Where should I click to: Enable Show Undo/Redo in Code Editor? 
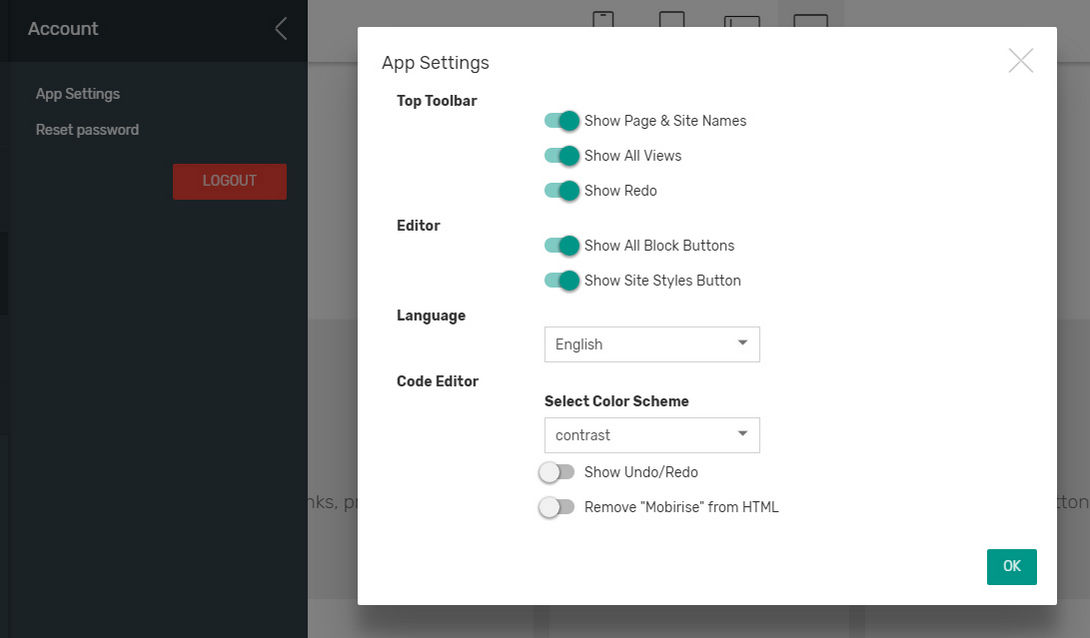tap(557, 472)
